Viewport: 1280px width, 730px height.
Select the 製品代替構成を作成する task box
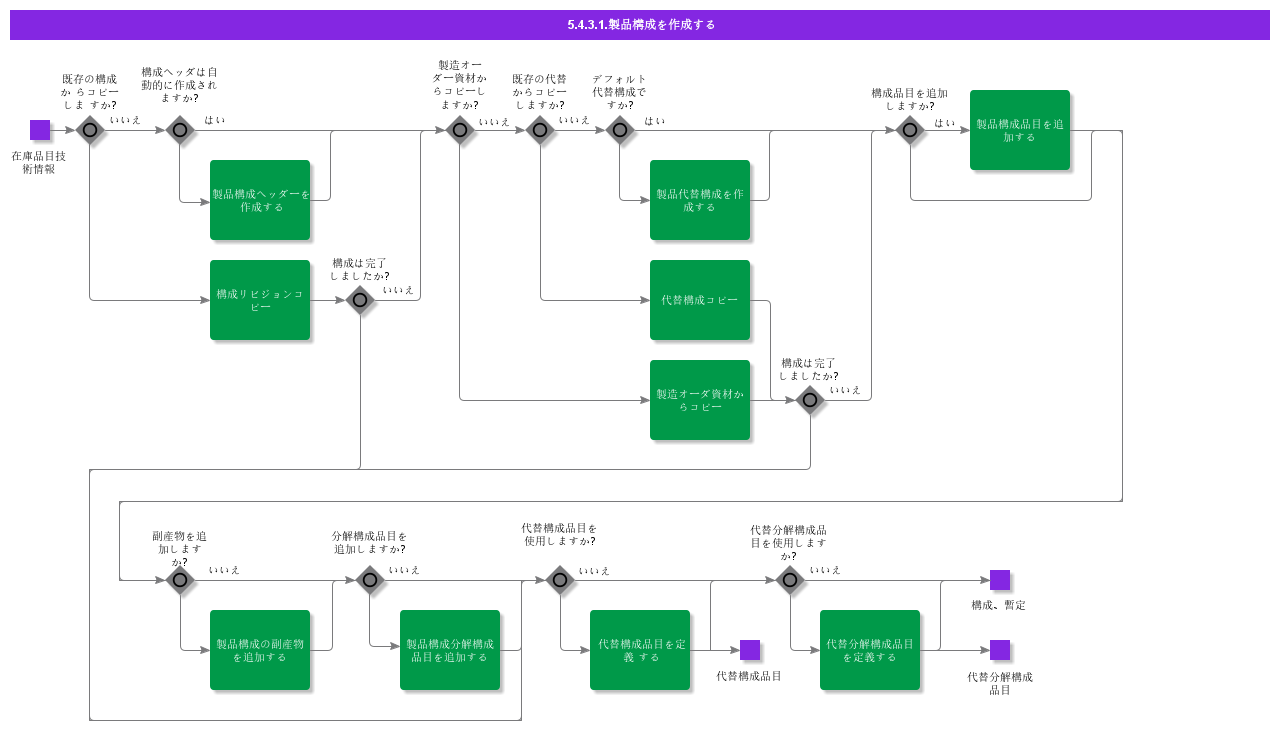coord(700,201)
